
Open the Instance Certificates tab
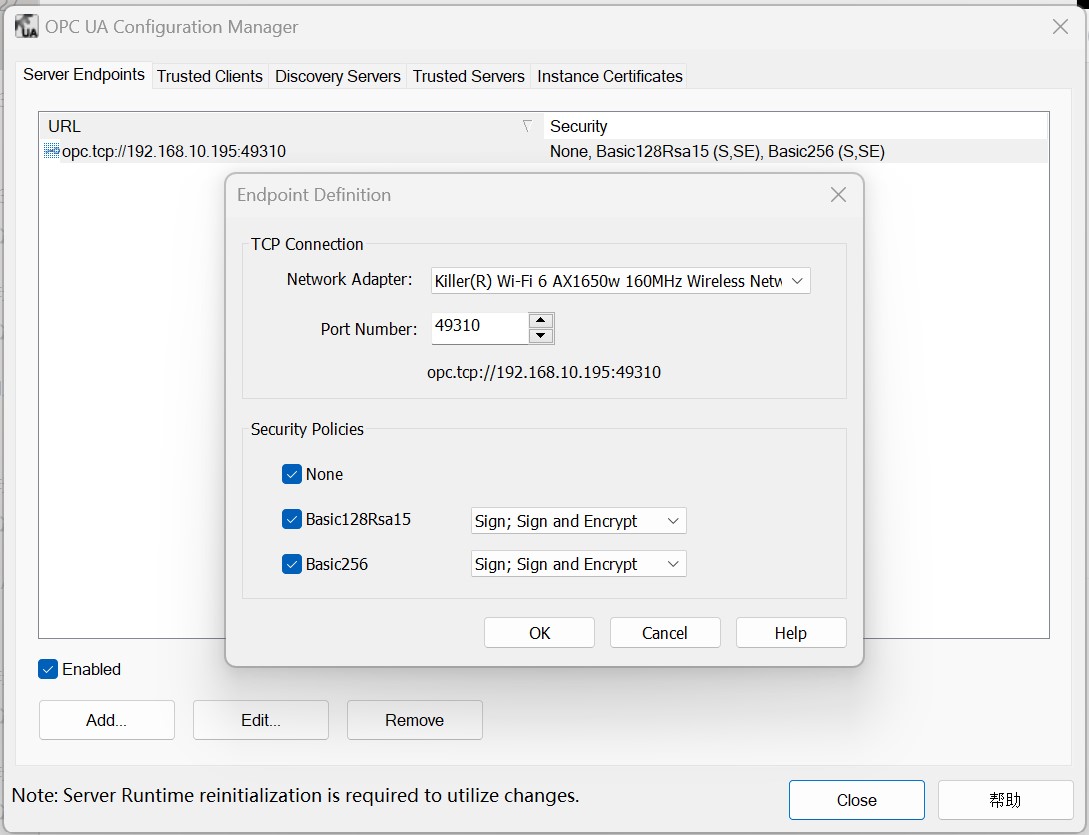tap(609, 76)
